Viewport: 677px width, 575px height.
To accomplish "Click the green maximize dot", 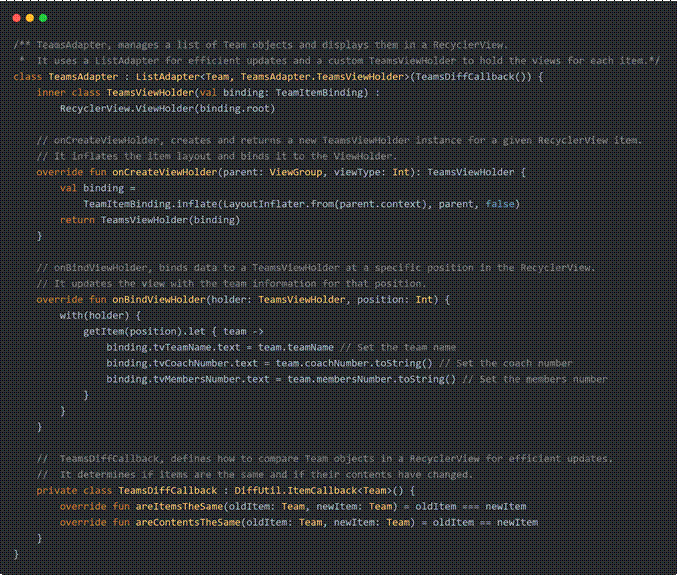I will pyautogui.click(x=42, y=18).
